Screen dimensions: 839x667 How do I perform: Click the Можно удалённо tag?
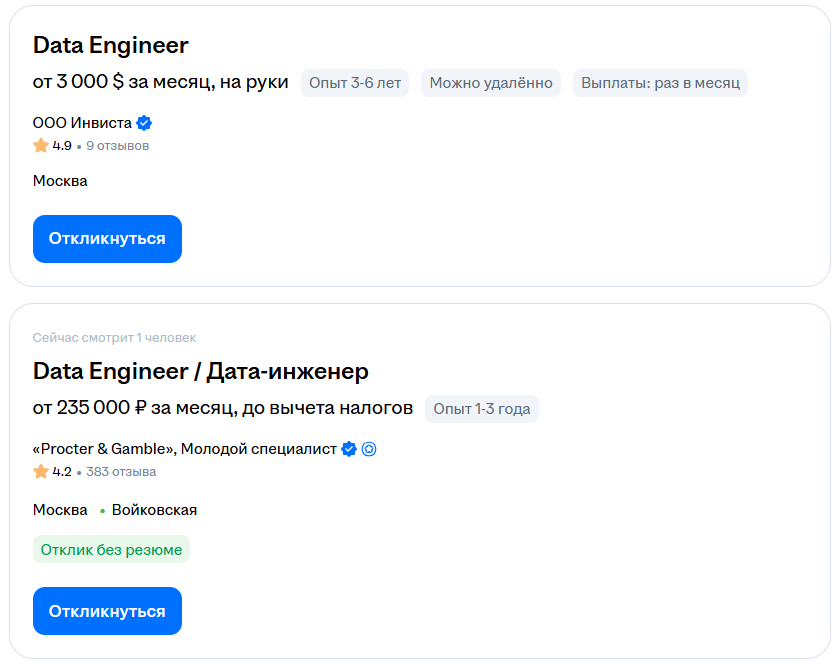pos(491,83)
